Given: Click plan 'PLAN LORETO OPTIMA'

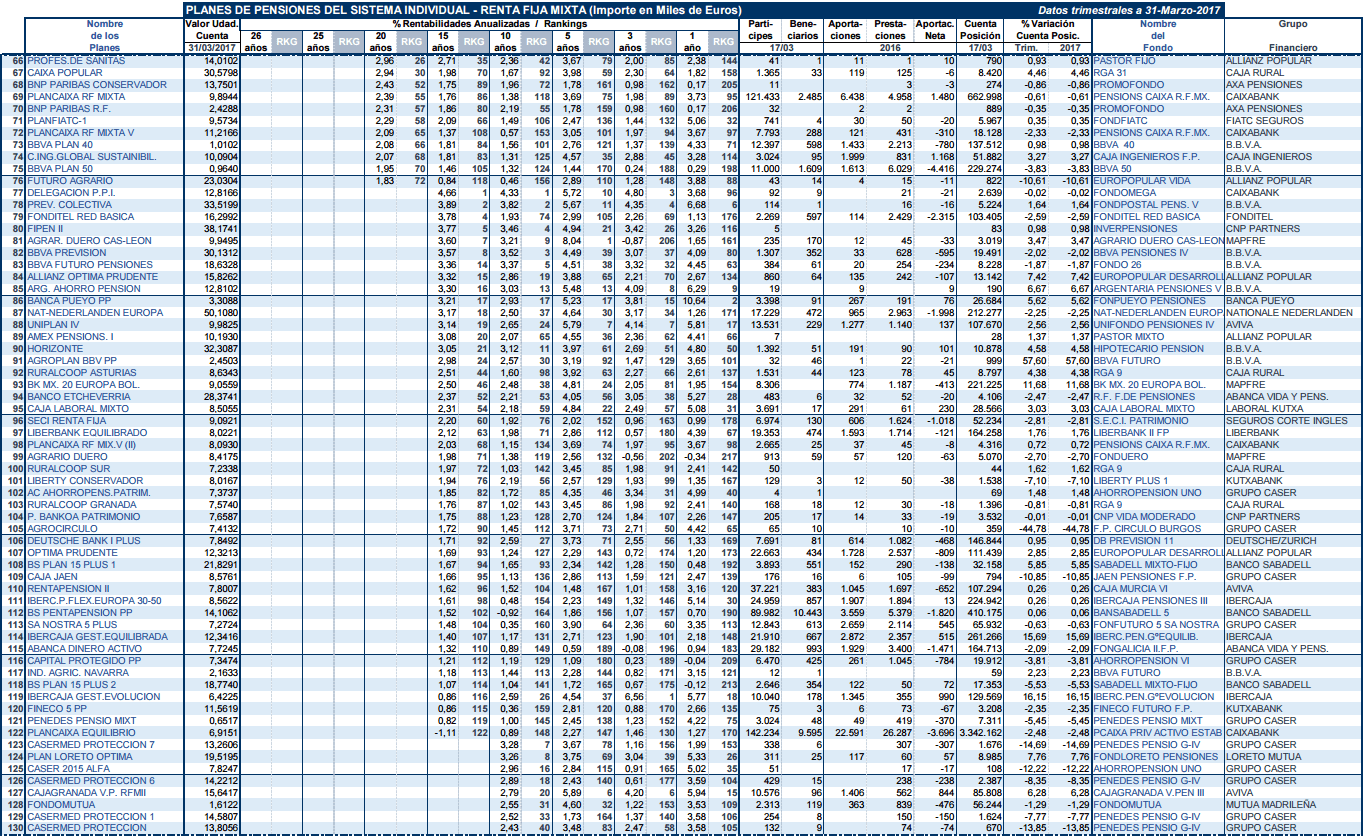Looking at the screenshot, I should (79, 755).
